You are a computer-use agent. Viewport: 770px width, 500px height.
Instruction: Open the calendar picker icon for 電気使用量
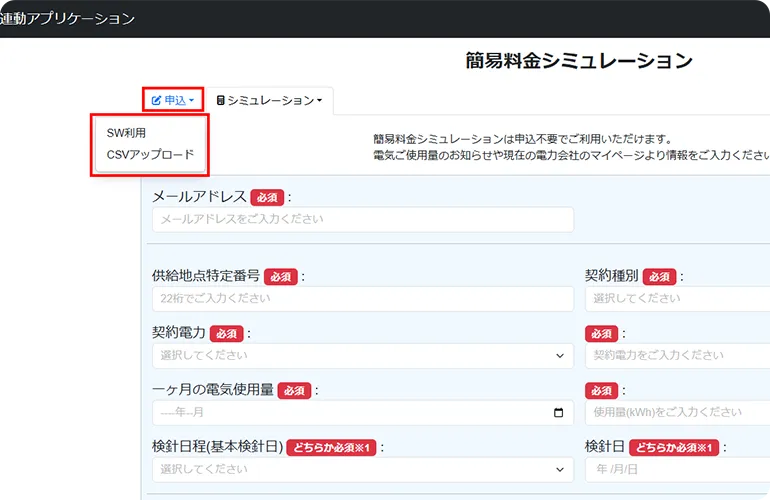pos(558,413)
